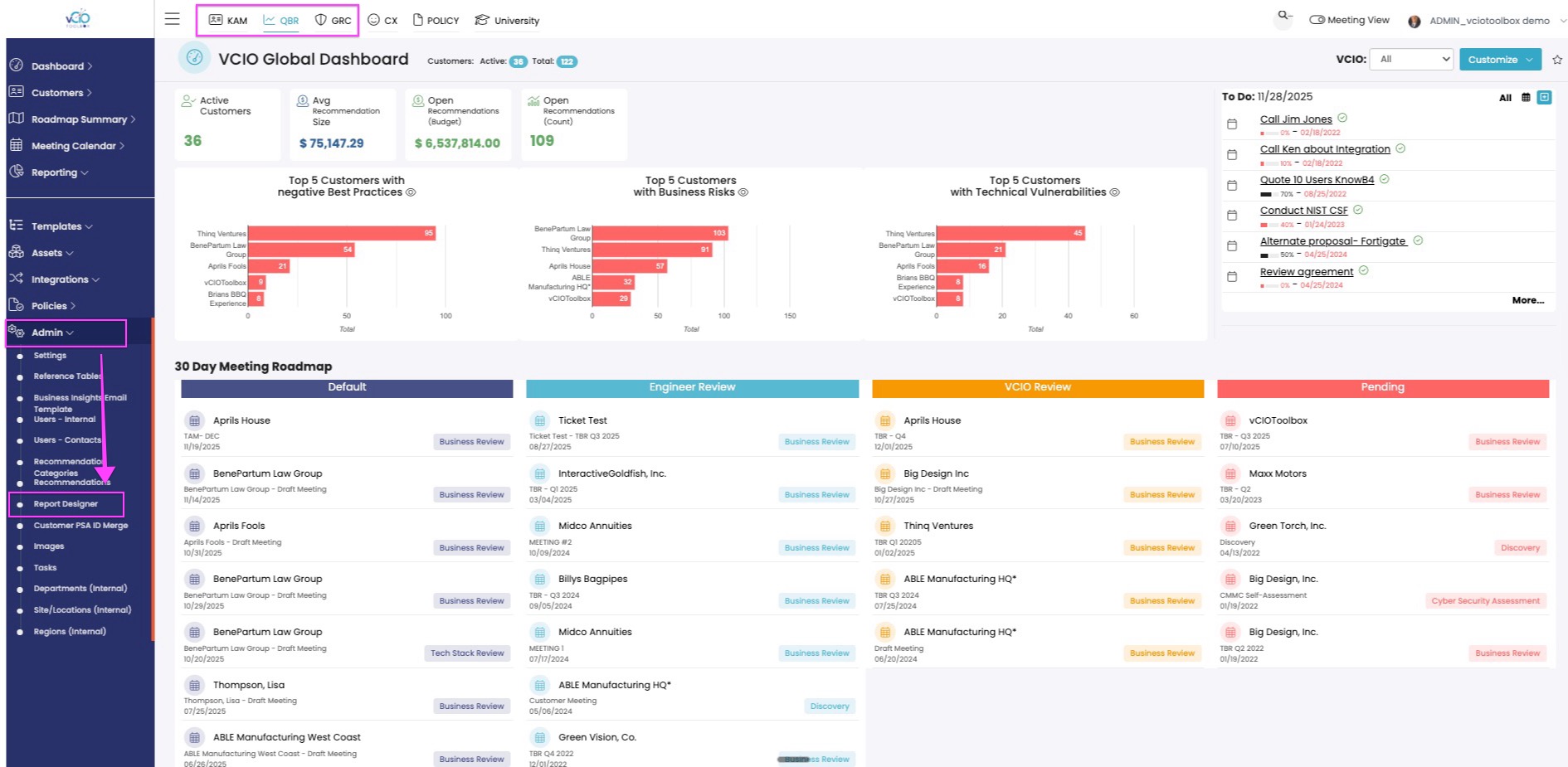Click info icon next to negative Best Practices
The width and height of the screenshot is (1568, 767).
coord(411,192)
